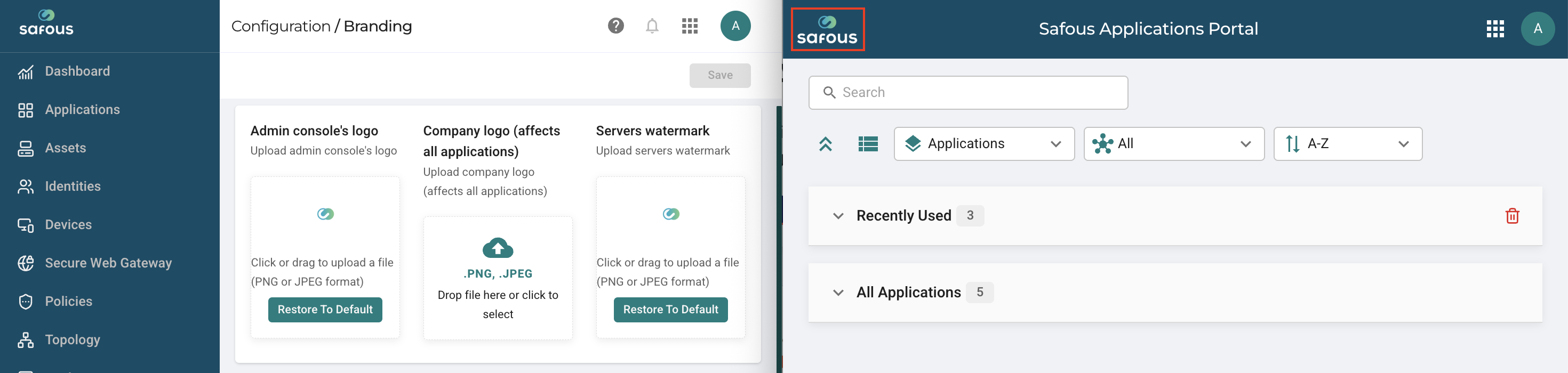1568x373 pixels.
Task: Open the Applications filter dropdown
Action: pos(983,143)
